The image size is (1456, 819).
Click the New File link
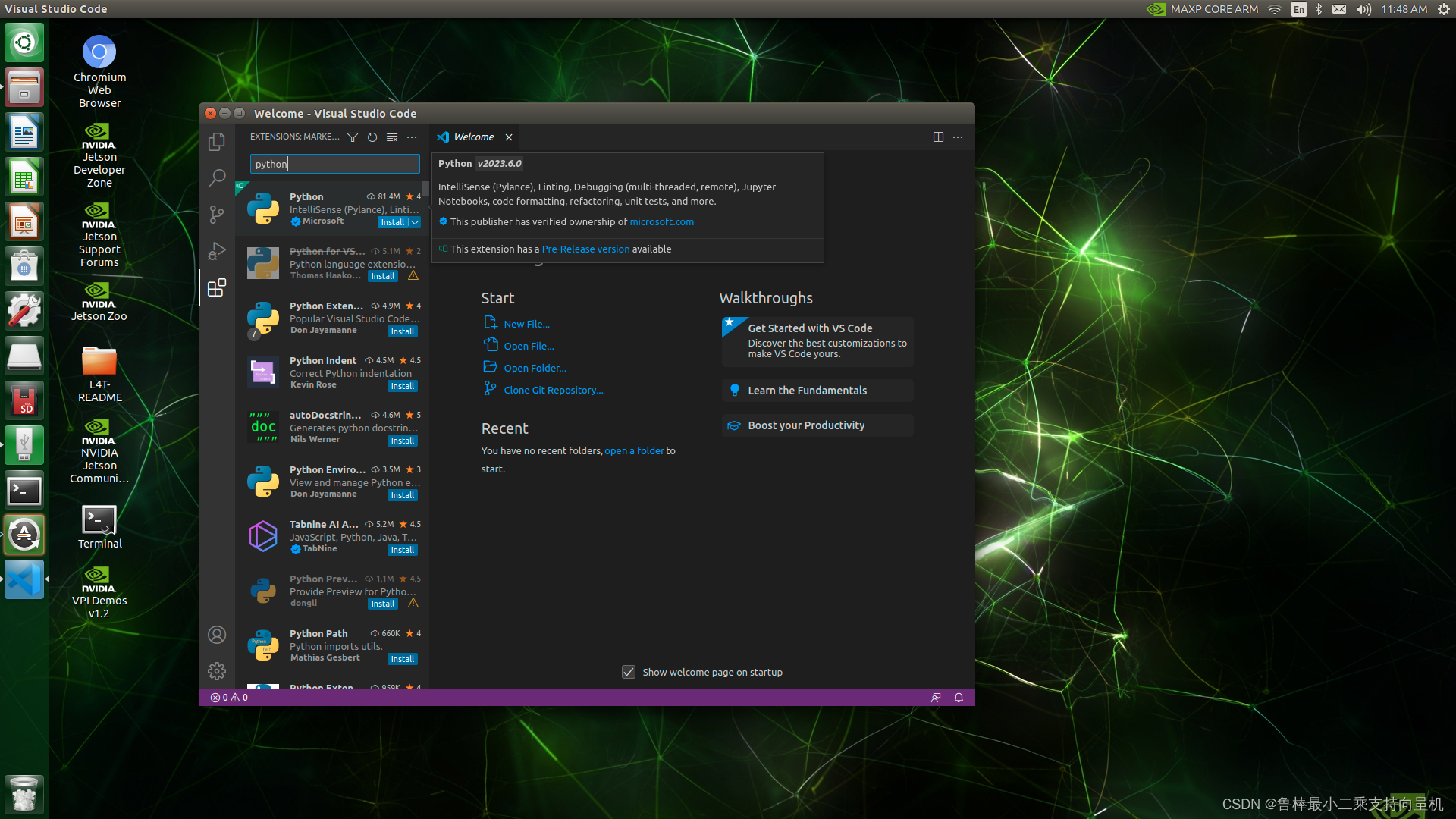(x=527, y=324)
